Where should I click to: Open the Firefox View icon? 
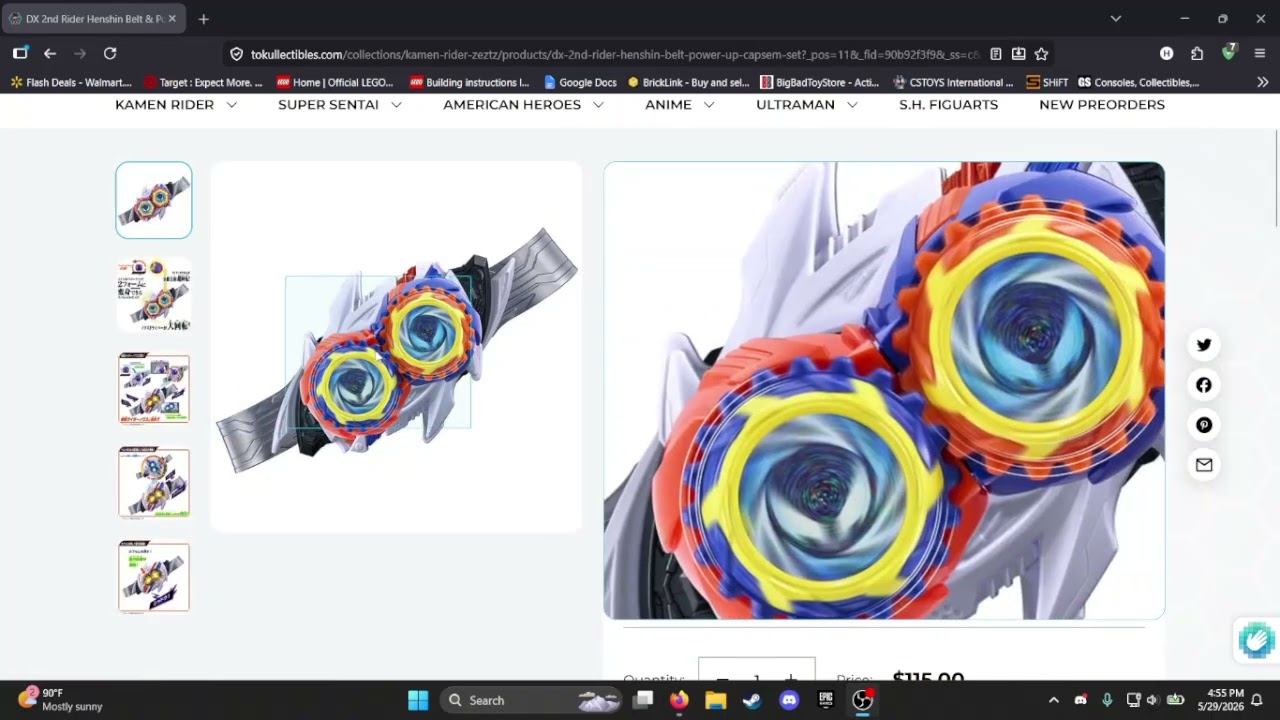20,54
